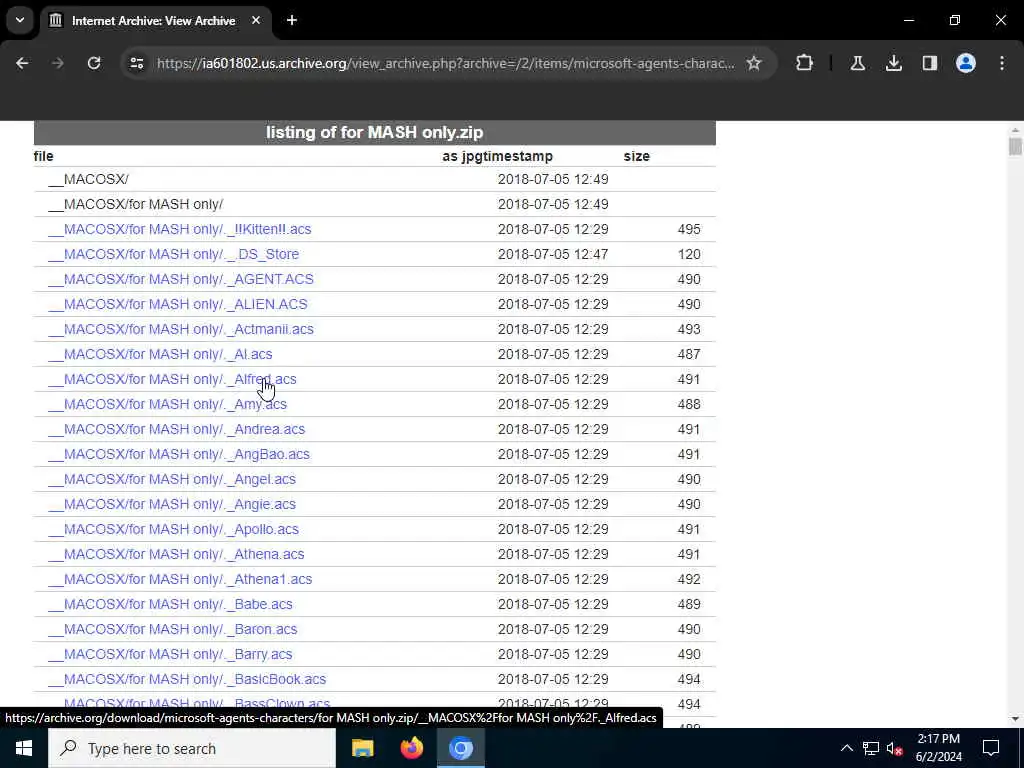Click size value 487 in _Al.acs row
This screenshot has width=1024, height=768.
click(x=688, y=354)
